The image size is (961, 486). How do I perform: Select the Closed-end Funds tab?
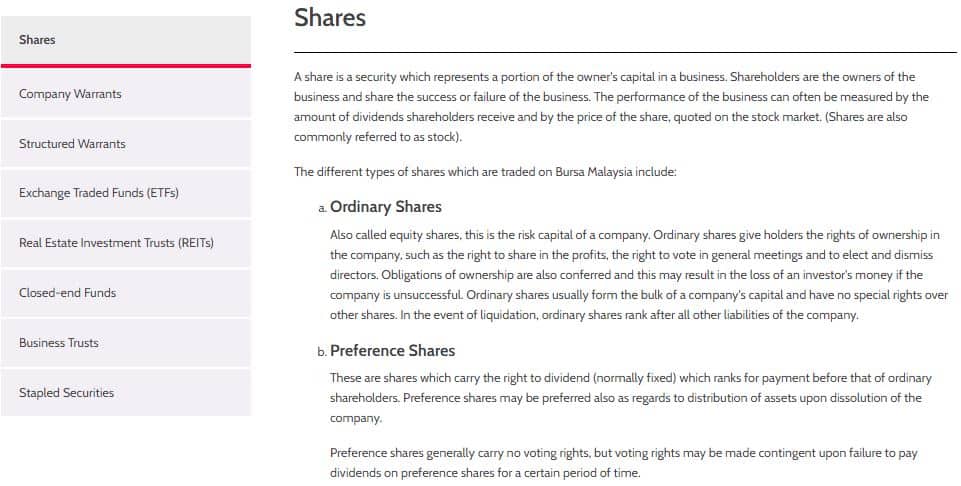click(126, 293)
